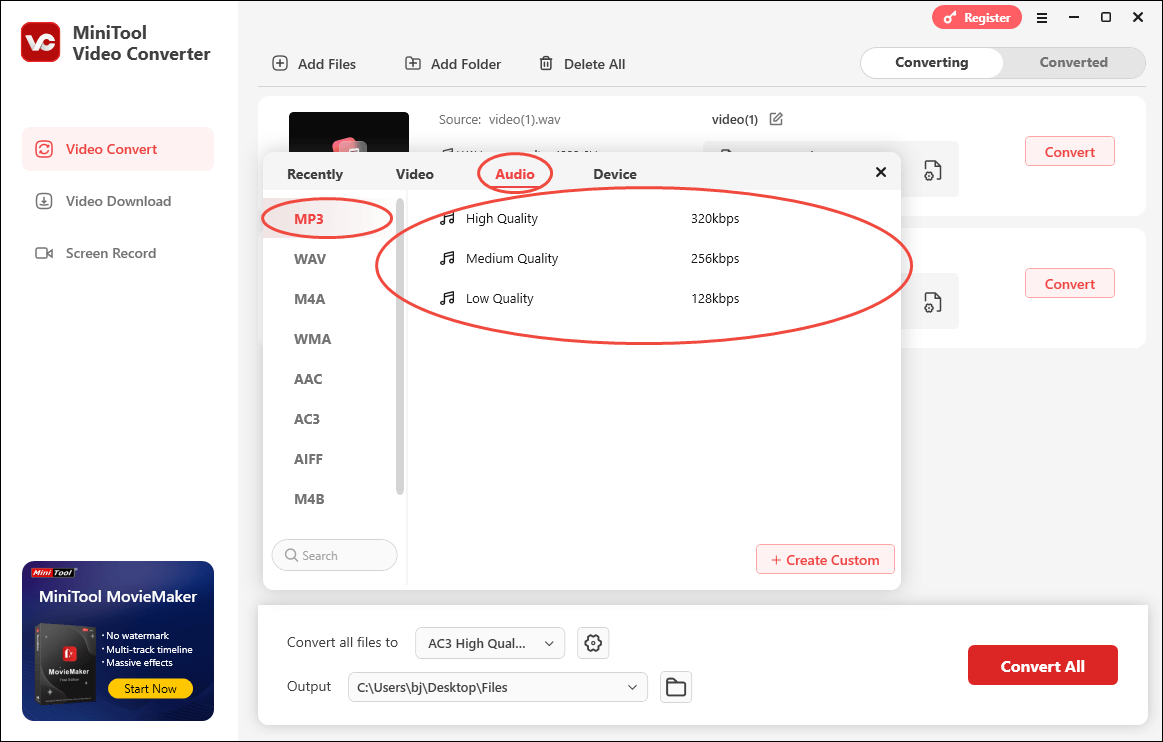Viewport: 1163px width, 742px height.
Task: Focus the format Search field
Action: point(335,555)
